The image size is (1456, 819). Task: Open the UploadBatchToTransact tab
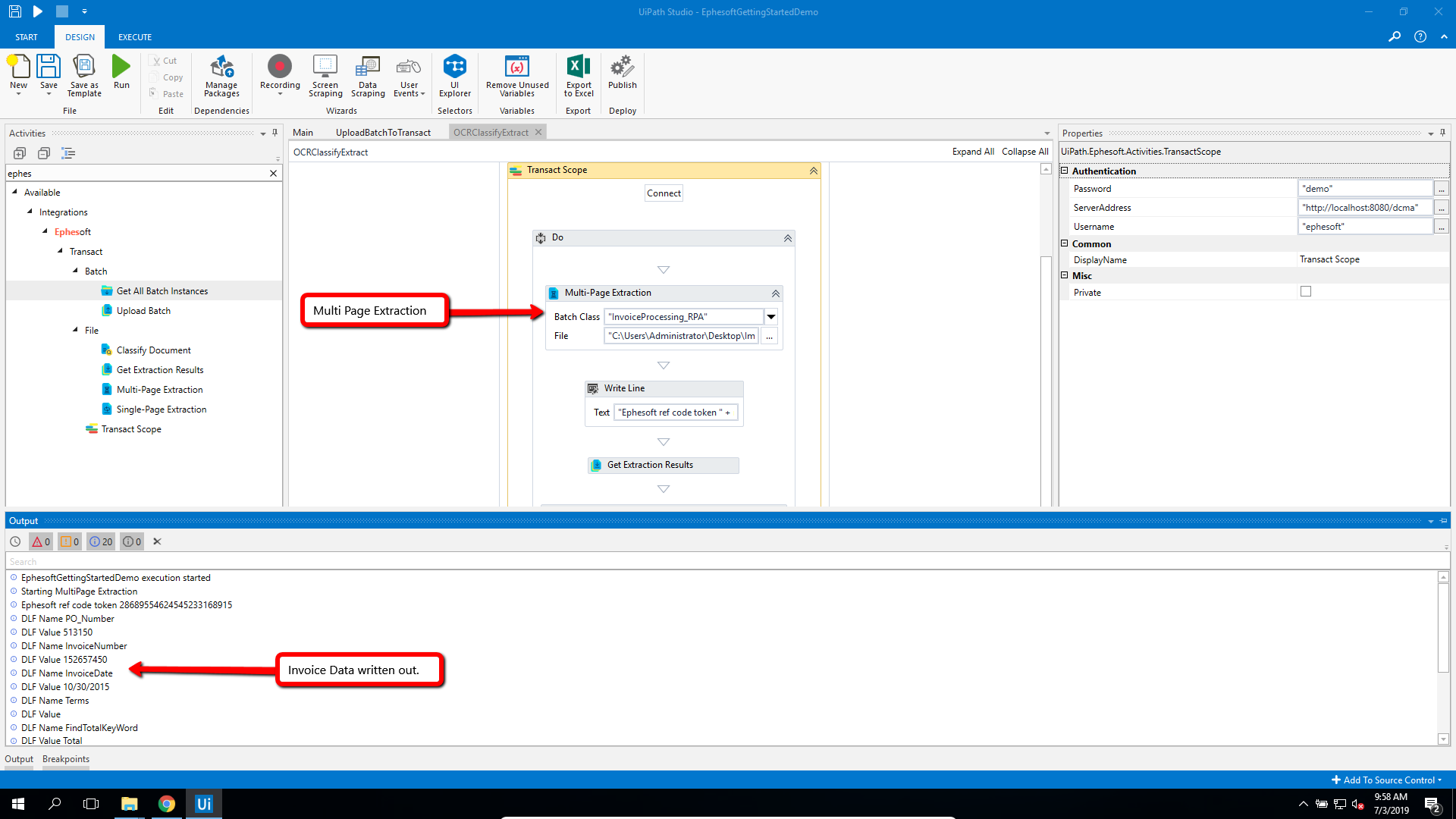click(383, 133)
